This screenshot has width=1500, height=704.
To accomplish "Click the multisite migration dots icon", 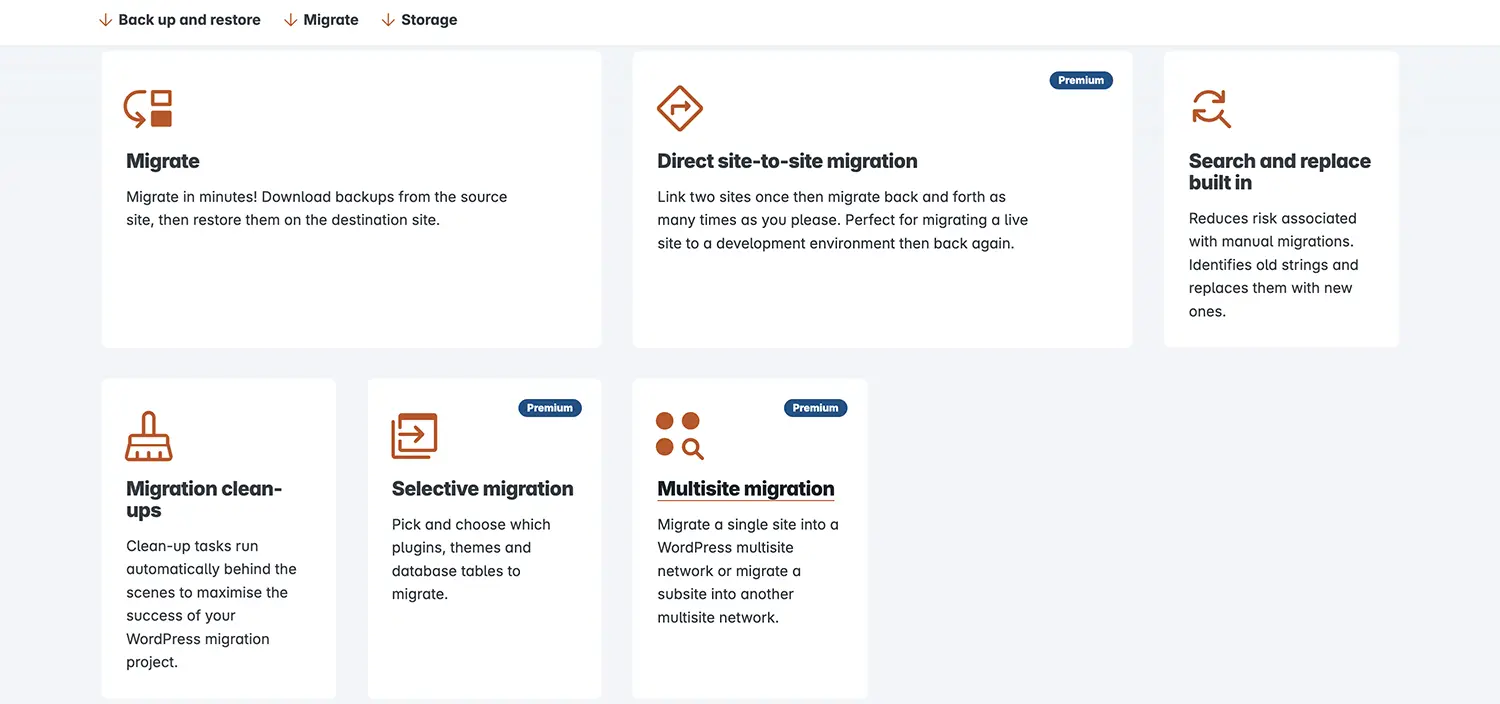I will (680, 436).
